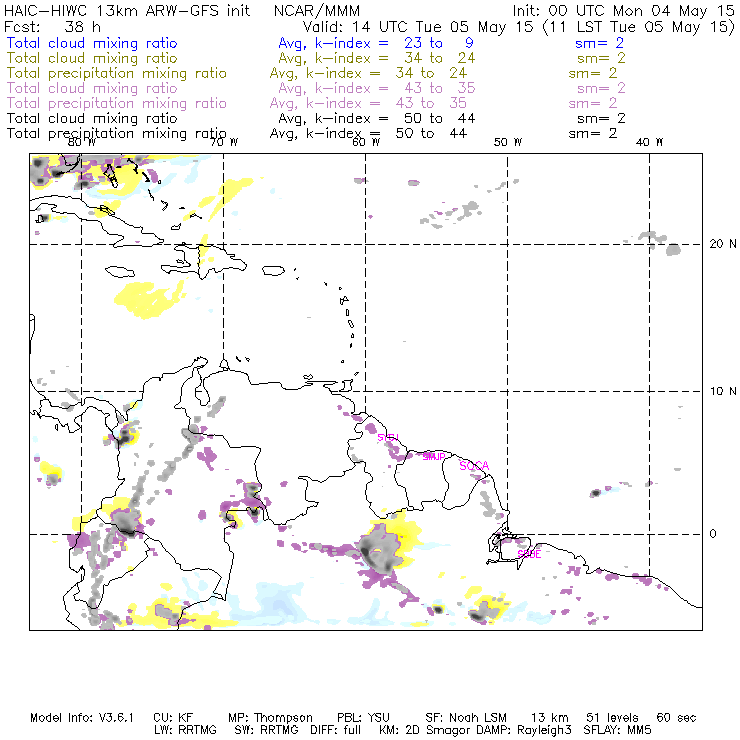This screenshot has height=740, width=740.
Task: Click the 'NCAR/MMM' header text
Action: coord(317,11)
